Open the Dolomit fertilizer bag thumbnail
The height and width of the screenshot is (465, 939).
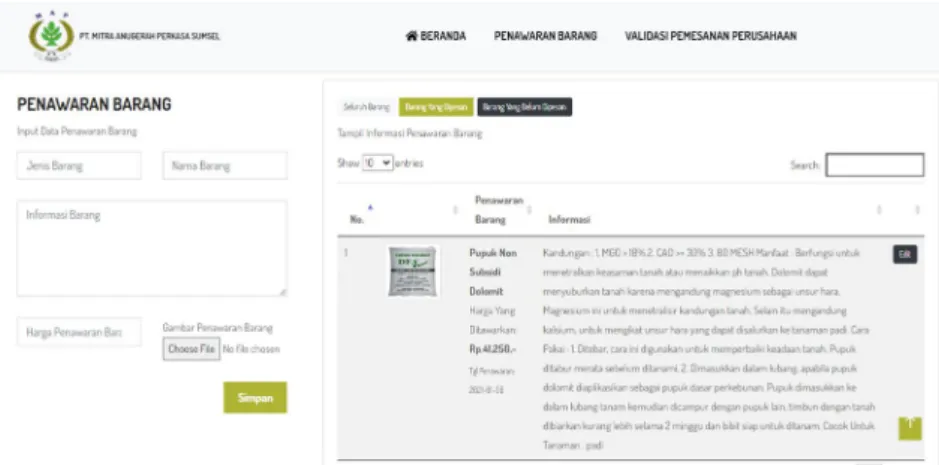coord(413,271)
